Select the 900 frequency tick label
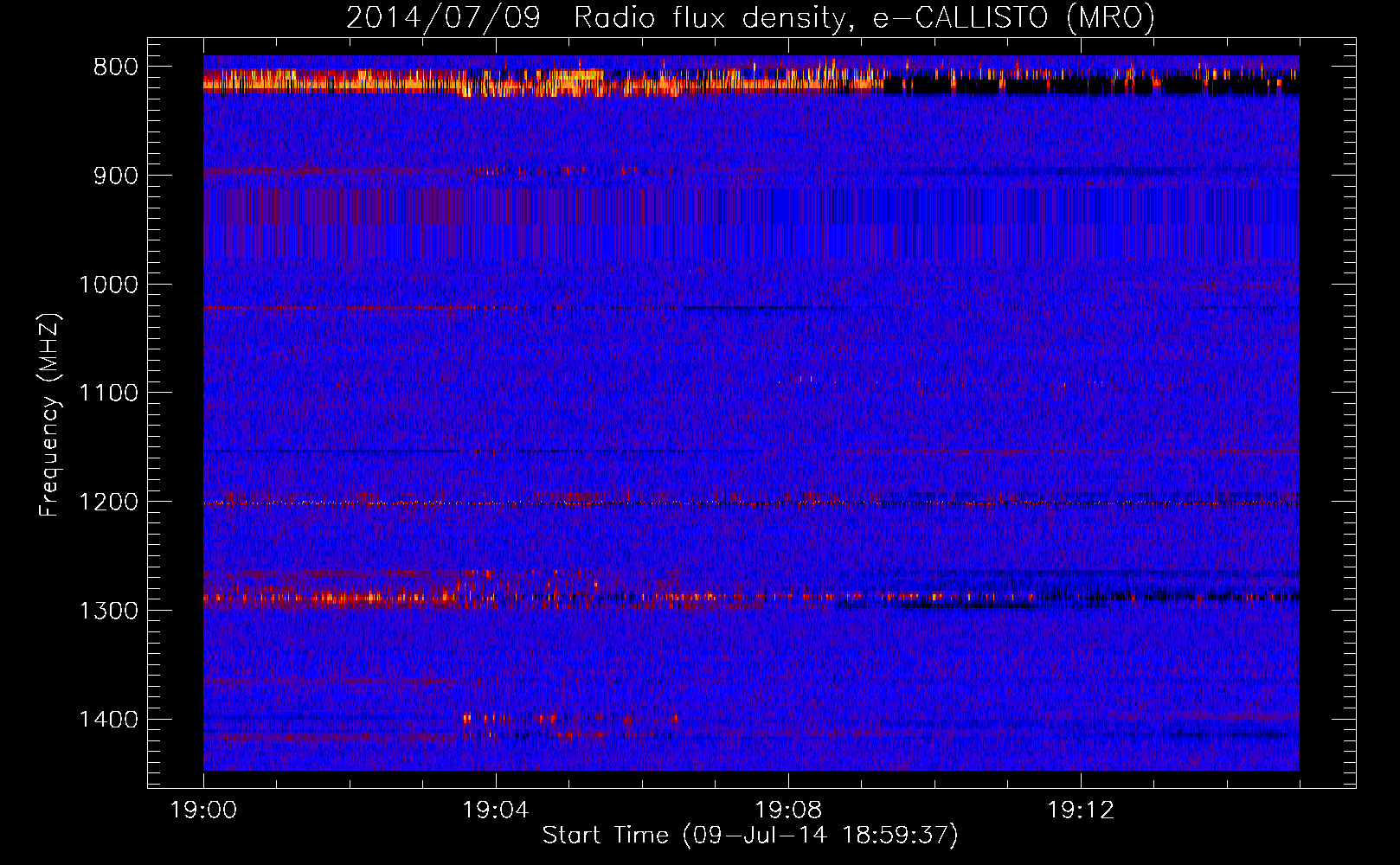The width and height of the screenshot is (1400, 865). 116,176
